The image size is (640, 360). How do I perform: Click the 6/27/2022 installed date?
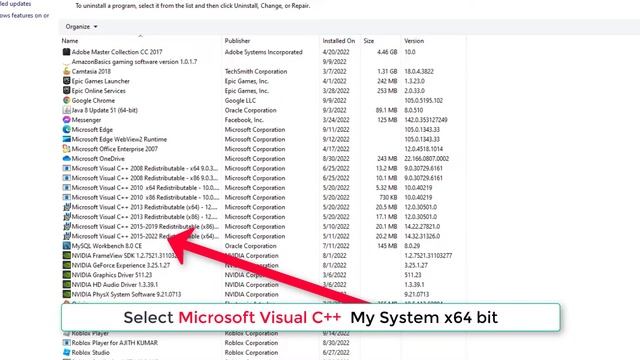point(336,352)
